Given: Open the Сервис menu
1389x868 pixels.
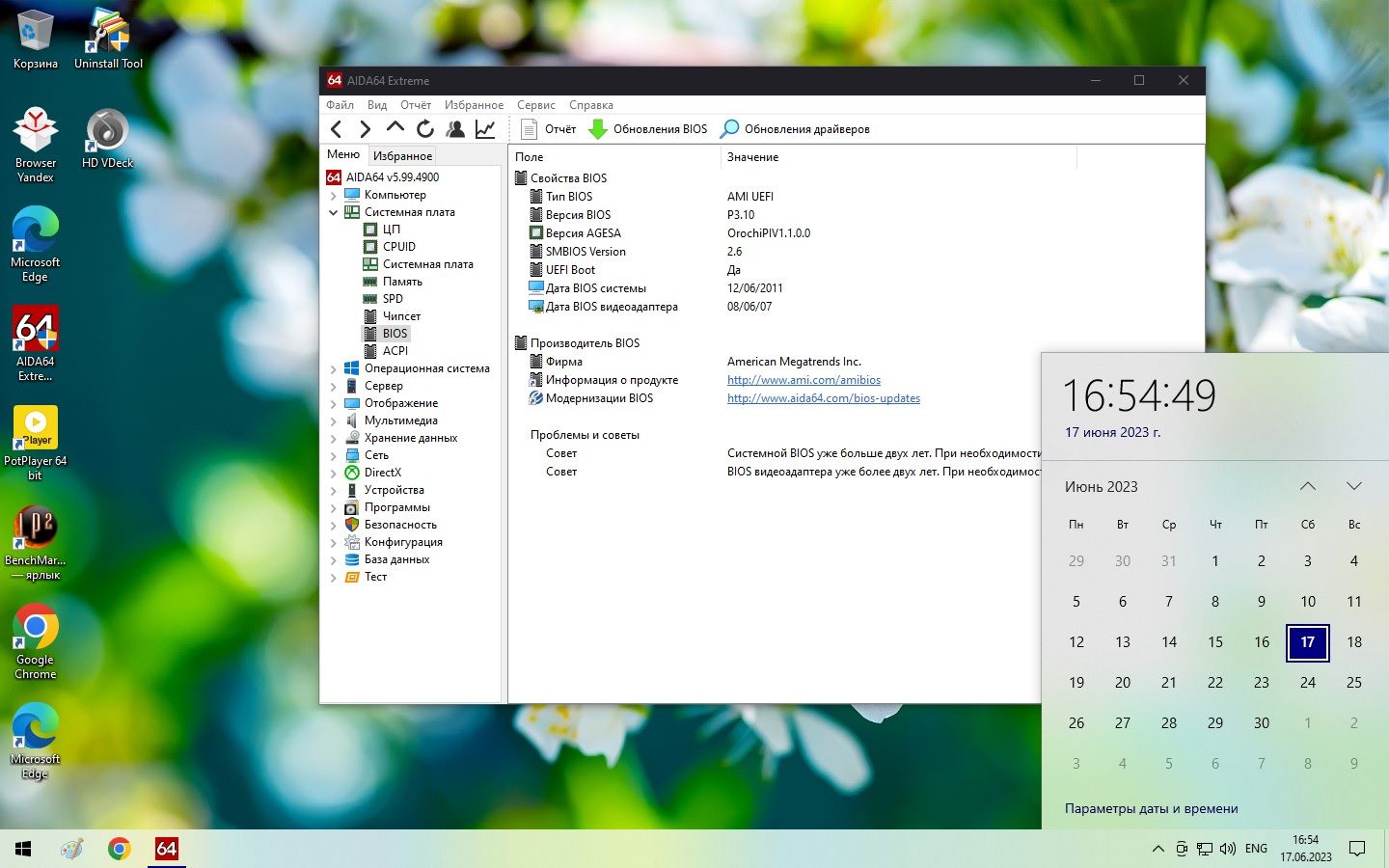Looking at the screenshot, I should [x=535, y=105].
